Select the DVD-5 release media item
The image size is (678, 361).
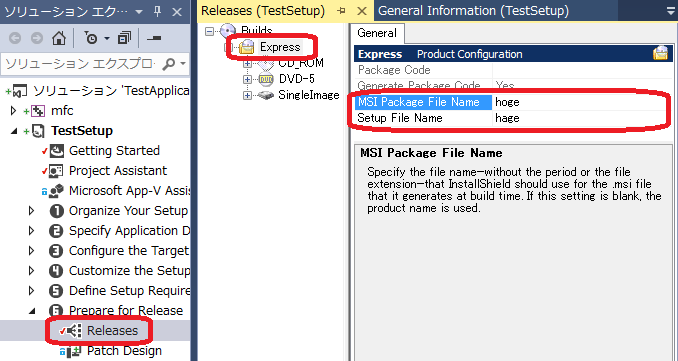pyautogui.click(x=297, y=79)
